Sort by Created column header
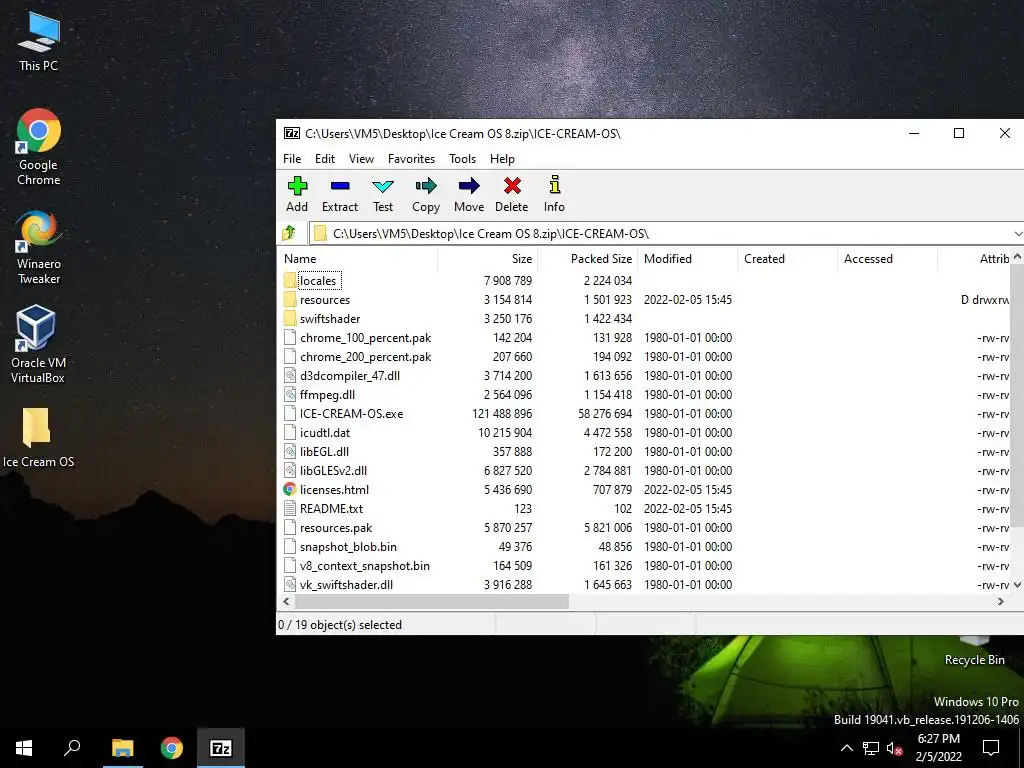 [x=787, y=259]
